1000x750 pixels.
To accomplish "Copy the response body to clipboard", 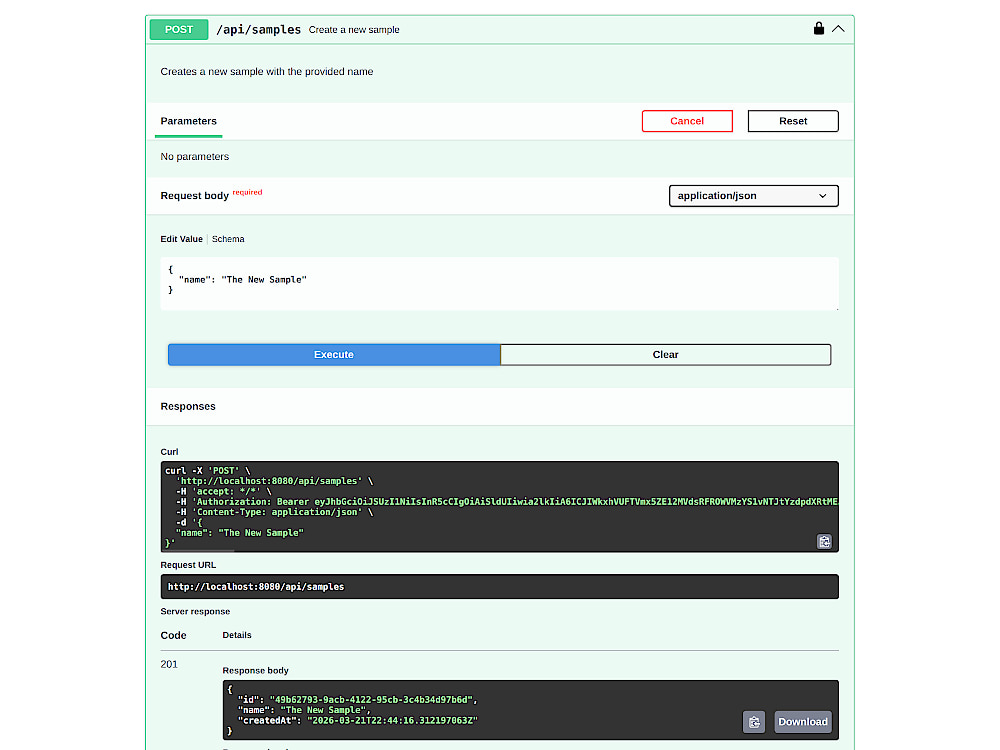I will pyautogui.click(x=754, y=722).
